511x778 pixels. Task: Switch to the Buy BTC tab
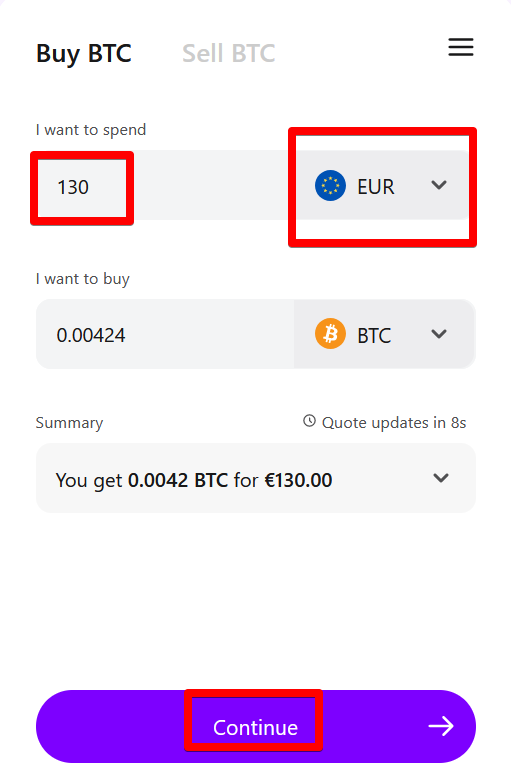click(x=84, y=53)
